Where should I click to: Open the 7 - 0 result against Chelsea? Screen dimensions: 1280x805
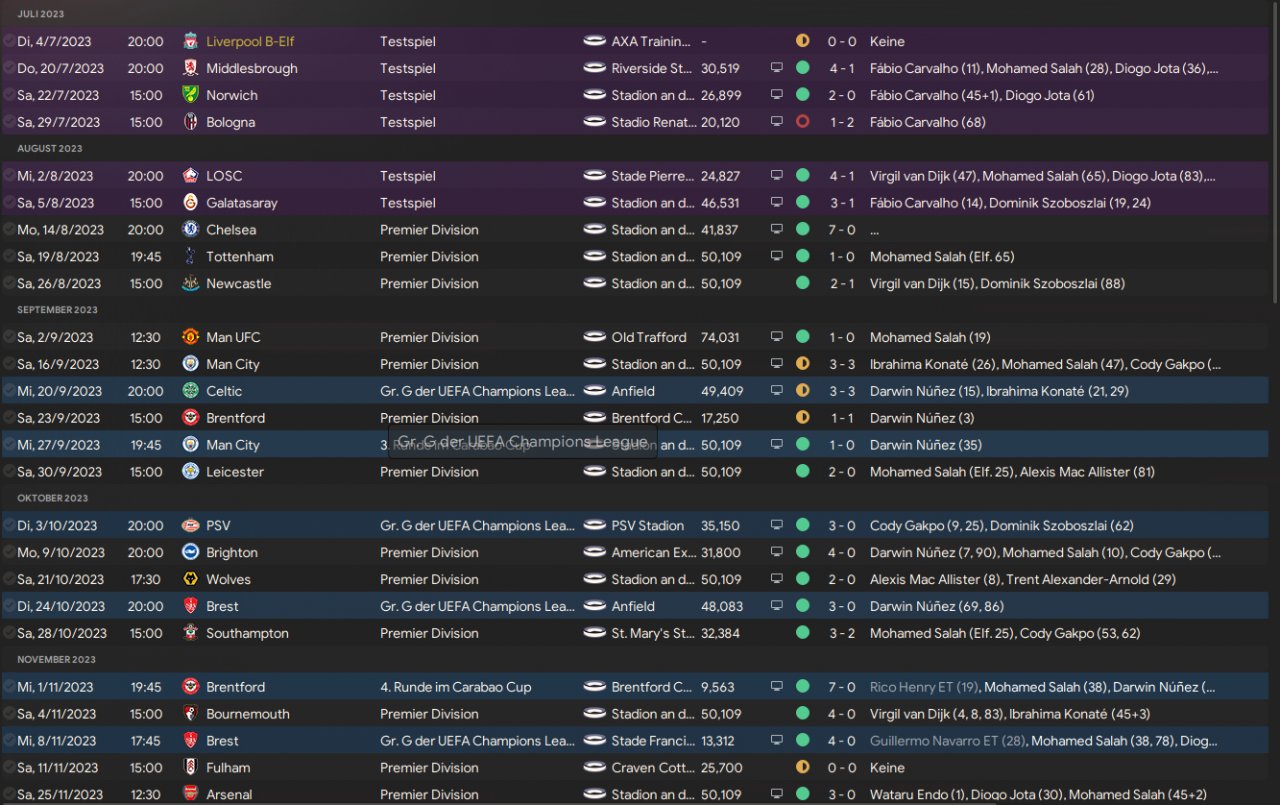coord(841,230)
